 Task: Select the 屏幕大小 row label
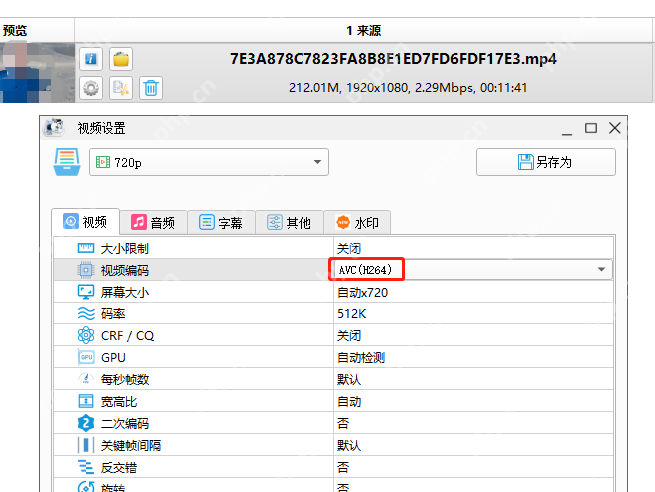point(124,292)
